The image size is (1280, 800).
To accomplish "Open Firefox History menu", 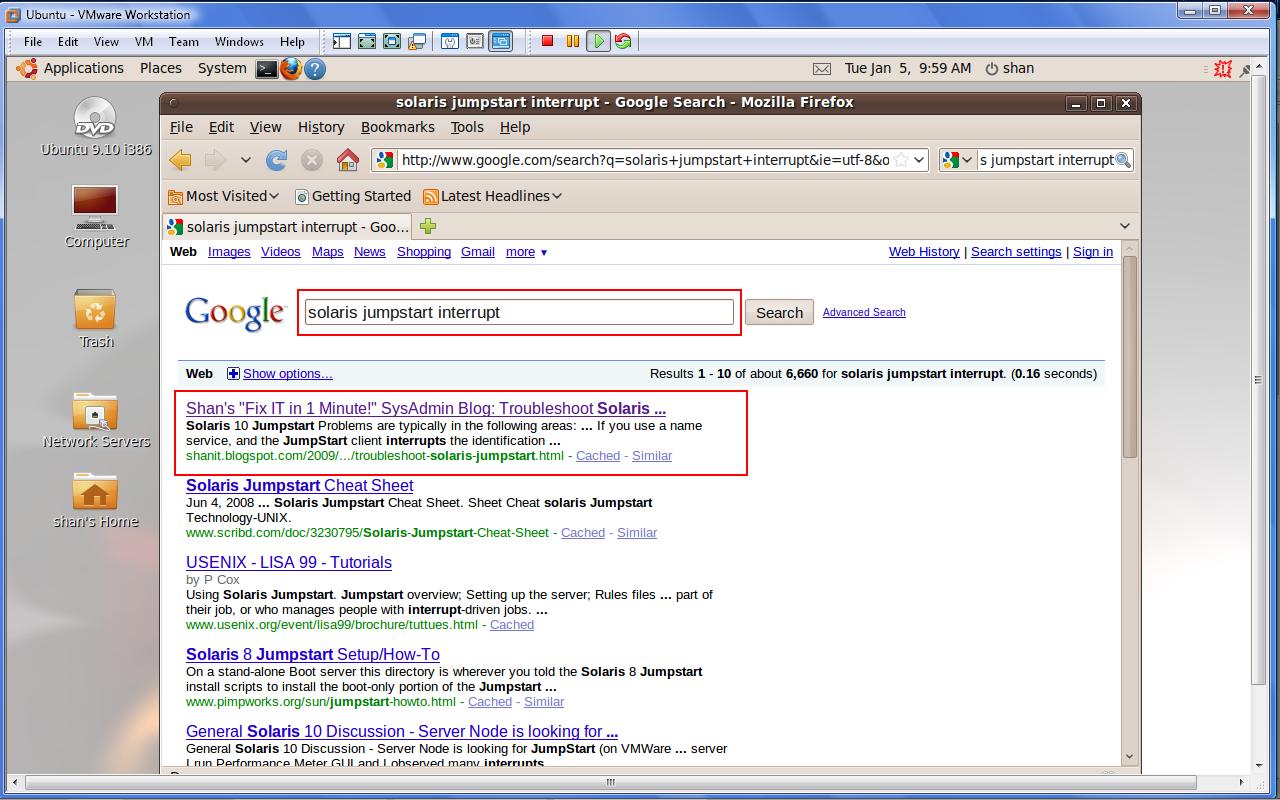I will 321,127.
